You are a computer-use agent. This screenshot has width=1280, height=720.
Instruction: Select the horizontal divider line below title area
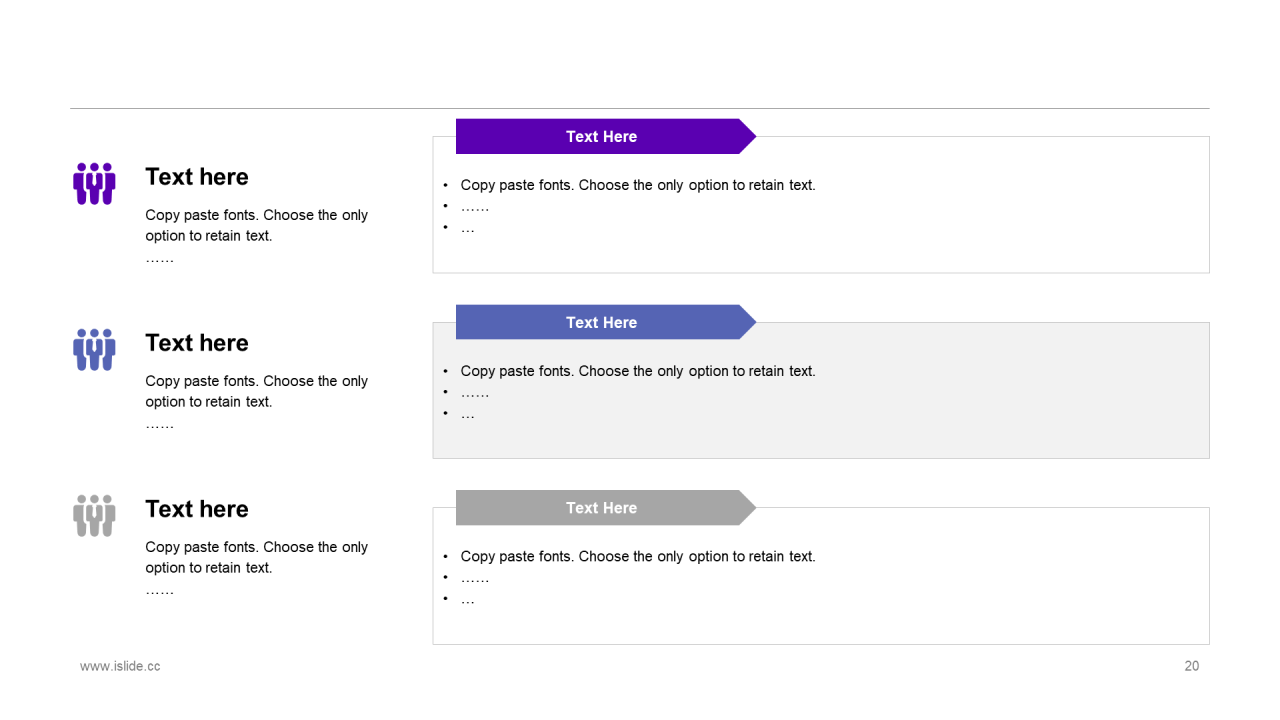point(640,108)
